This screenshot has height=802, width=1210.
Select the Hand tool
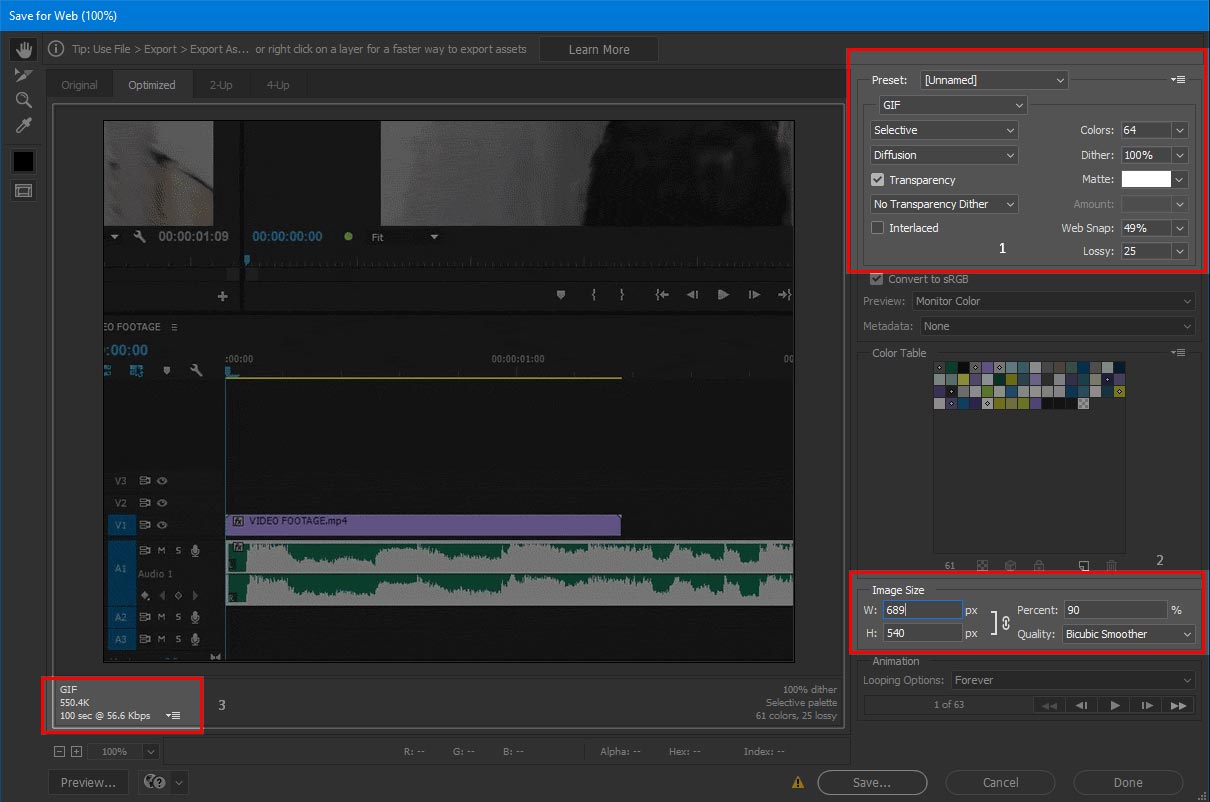point(23,50)
